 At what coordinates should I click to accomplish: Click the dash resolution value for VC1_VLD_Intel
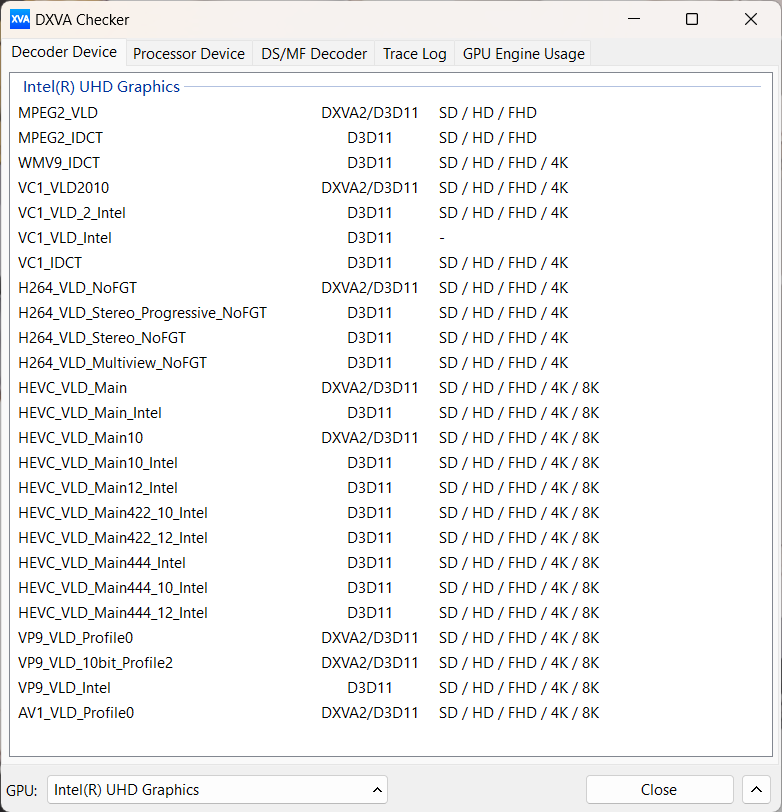[x=442, y=238]
